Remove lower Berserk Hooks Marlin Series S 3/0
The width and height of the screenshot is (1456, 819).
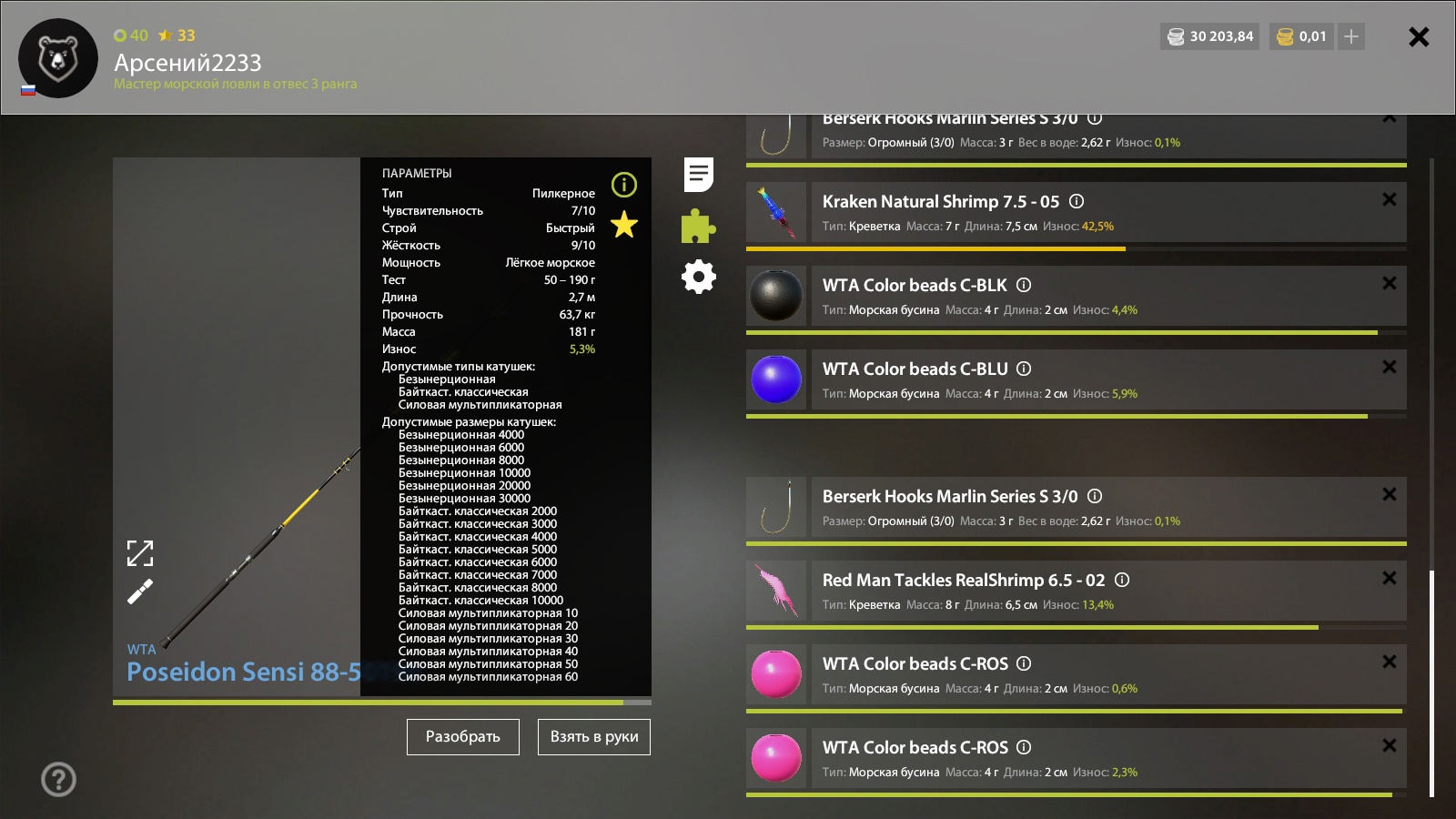(x=1390, y=494)
